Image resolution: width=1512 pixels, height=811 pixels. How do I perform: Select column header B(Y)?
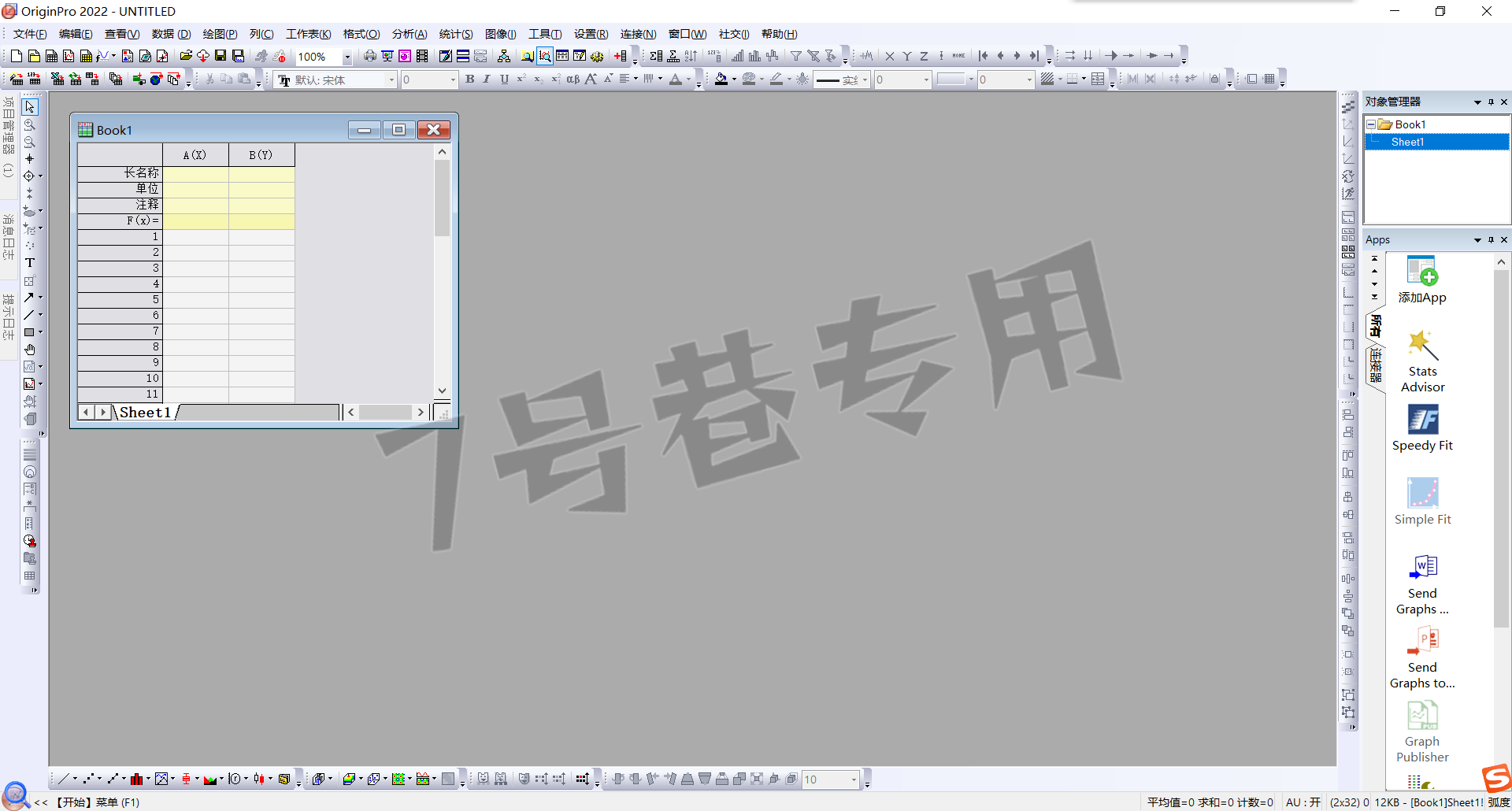[261, 154]
